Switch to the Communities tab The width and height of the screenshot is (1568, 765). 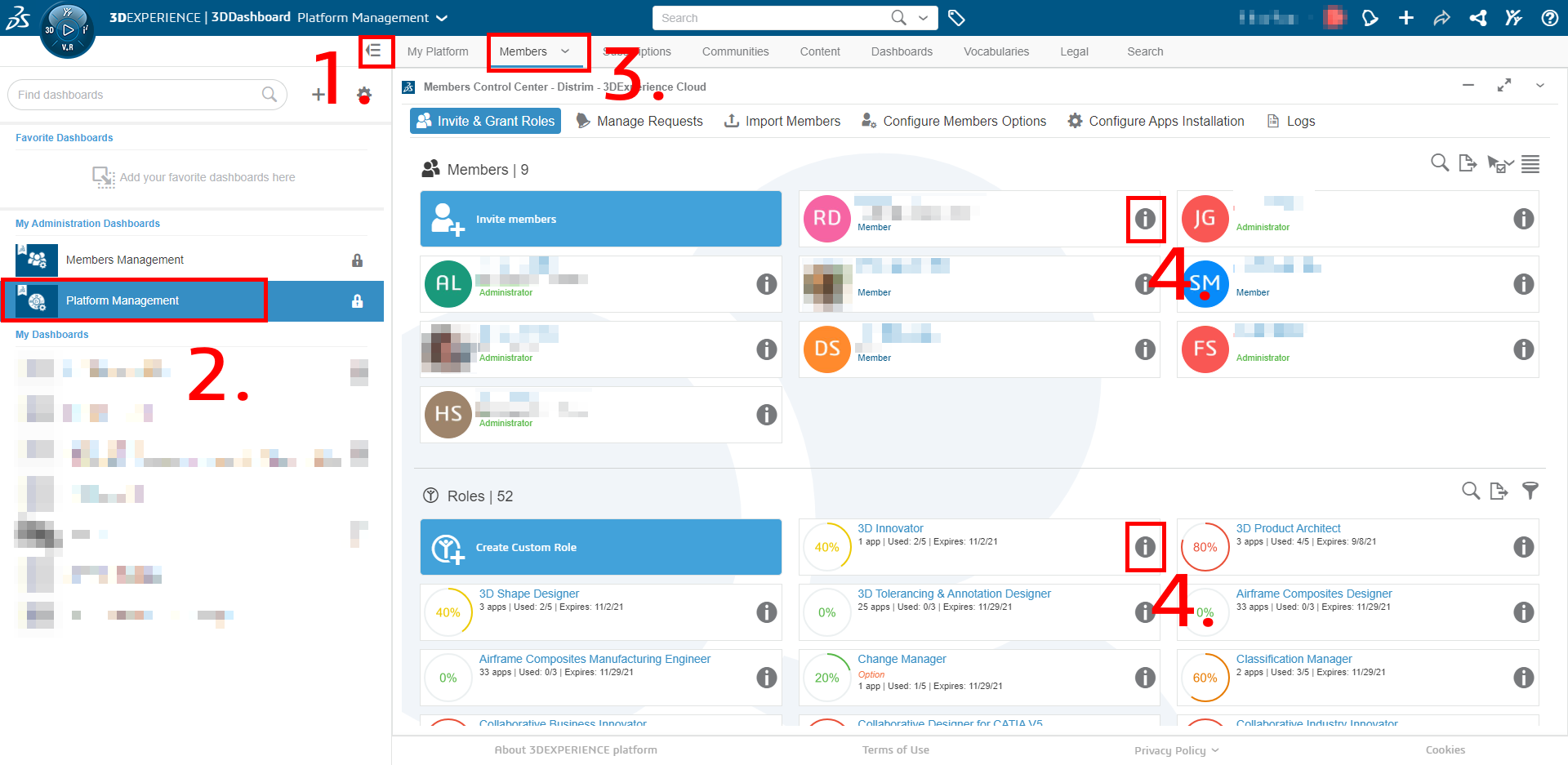point(735,51)
